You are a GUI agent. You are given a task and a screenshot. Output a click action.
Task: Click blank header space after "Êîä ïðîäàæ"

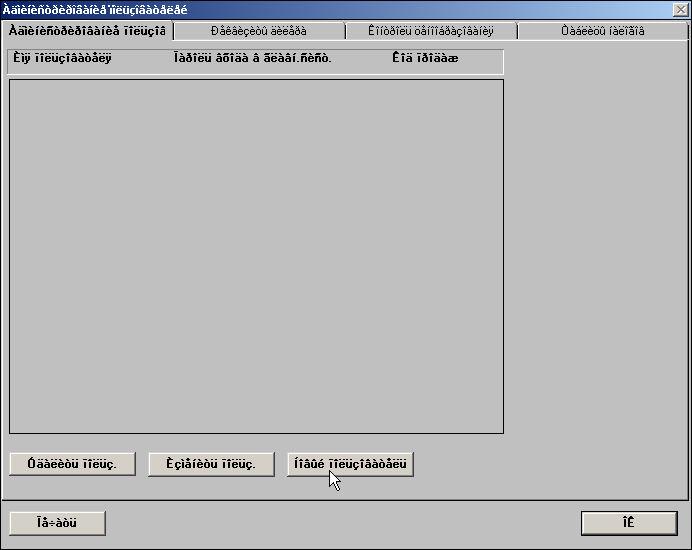click(x=482, y=58)
